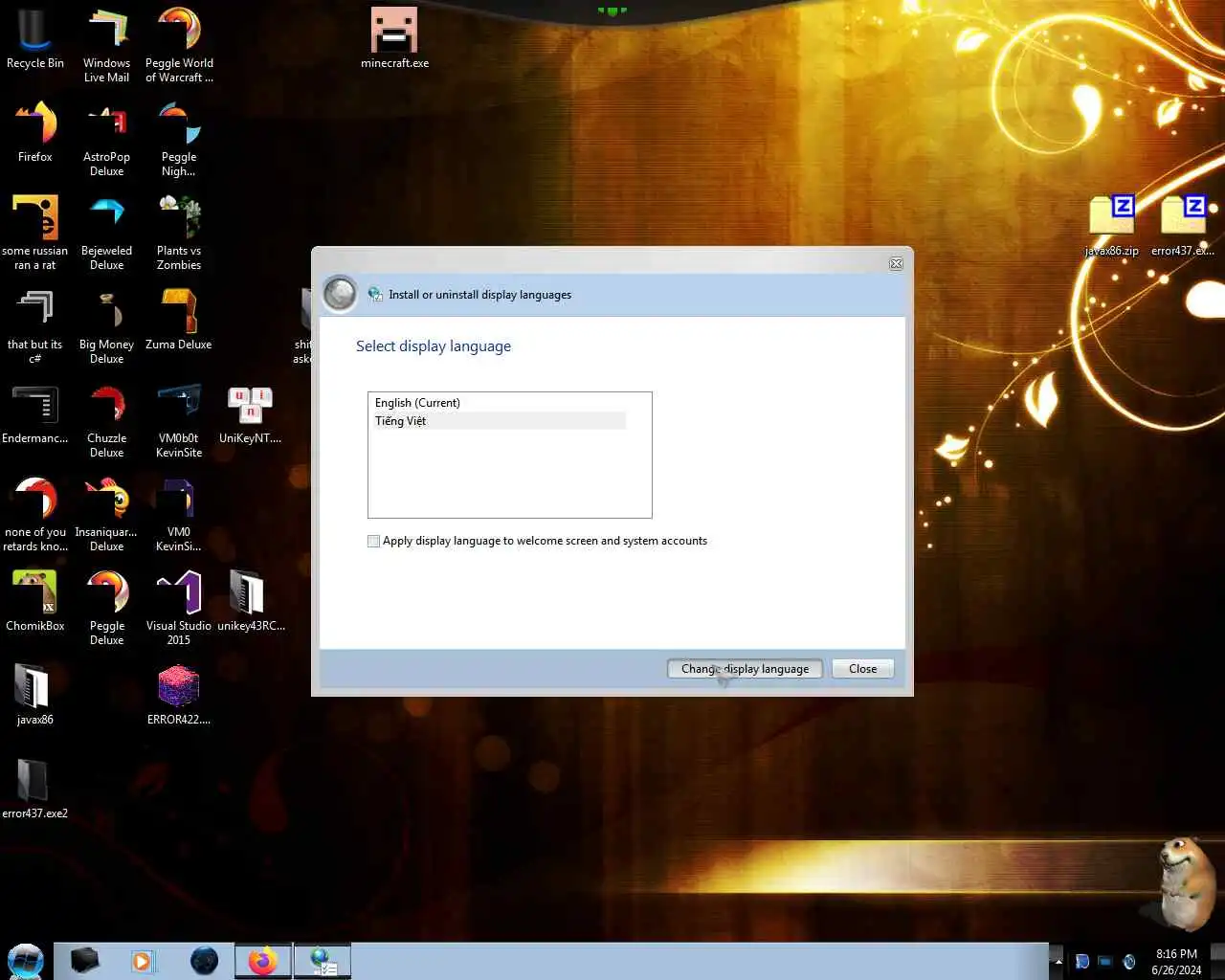The width and height of the screenshot is (1225, 980).
Task: Click the black cube taskbar icon
Action: [x=85, y=961]
